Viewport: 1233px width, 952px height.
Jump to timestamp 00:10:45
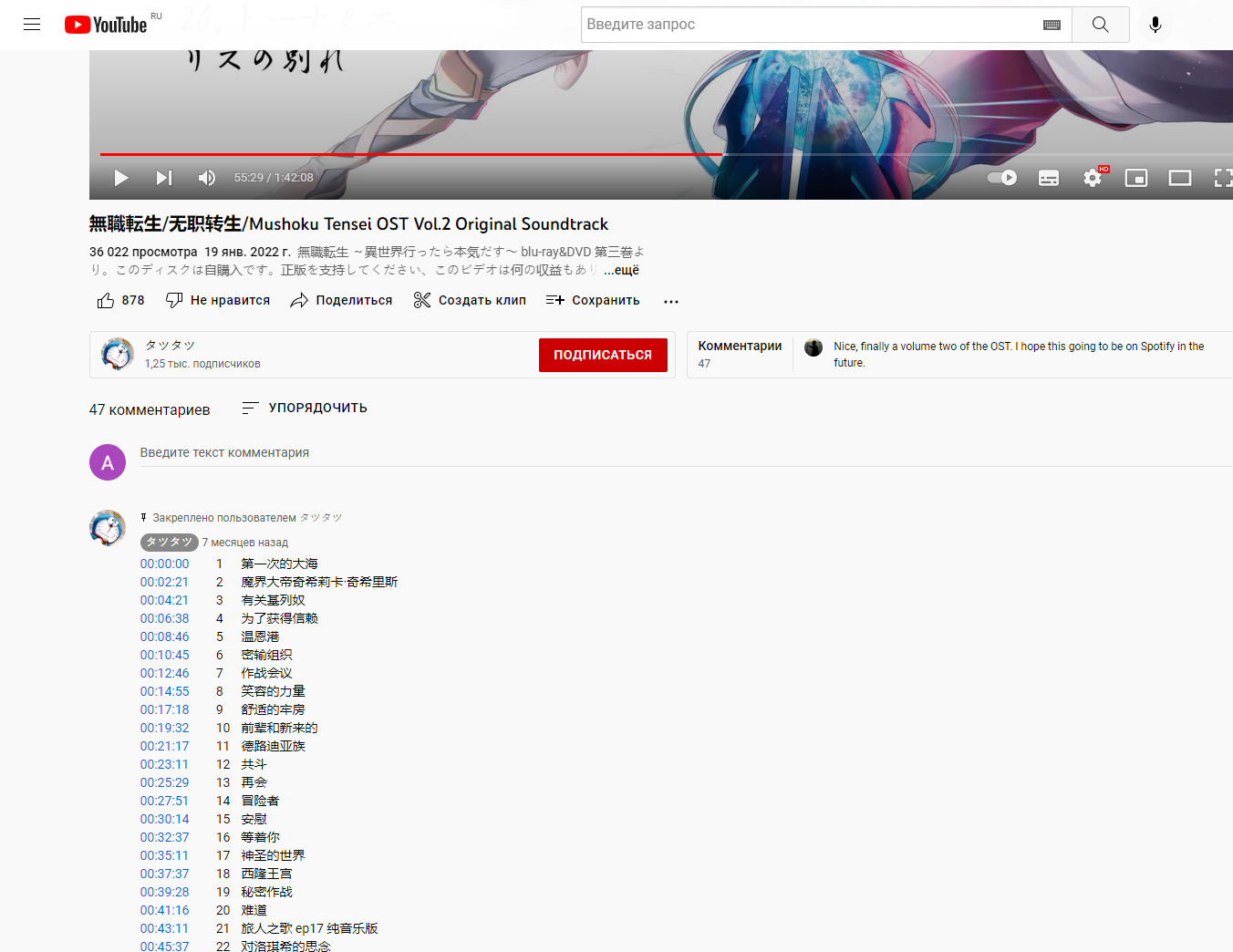click(165, 655)
